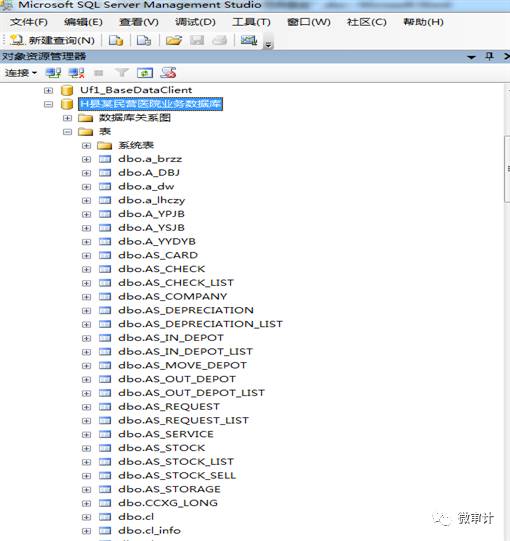The image size is (510, 541).
Task: Open the 编辑(E) menu
Action: 83,22
